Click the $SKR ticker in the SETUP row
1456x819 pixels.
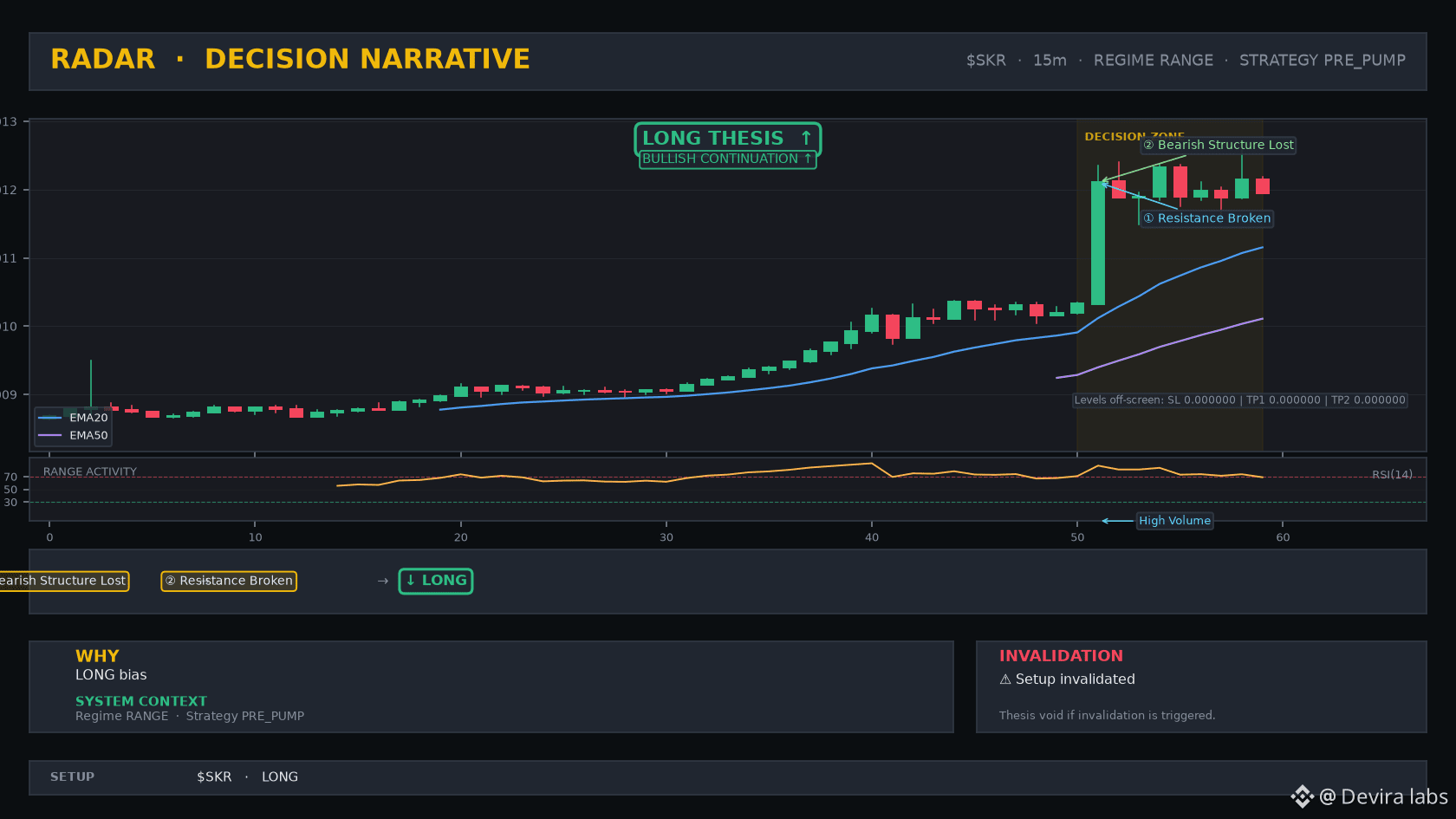coord(214,777)
